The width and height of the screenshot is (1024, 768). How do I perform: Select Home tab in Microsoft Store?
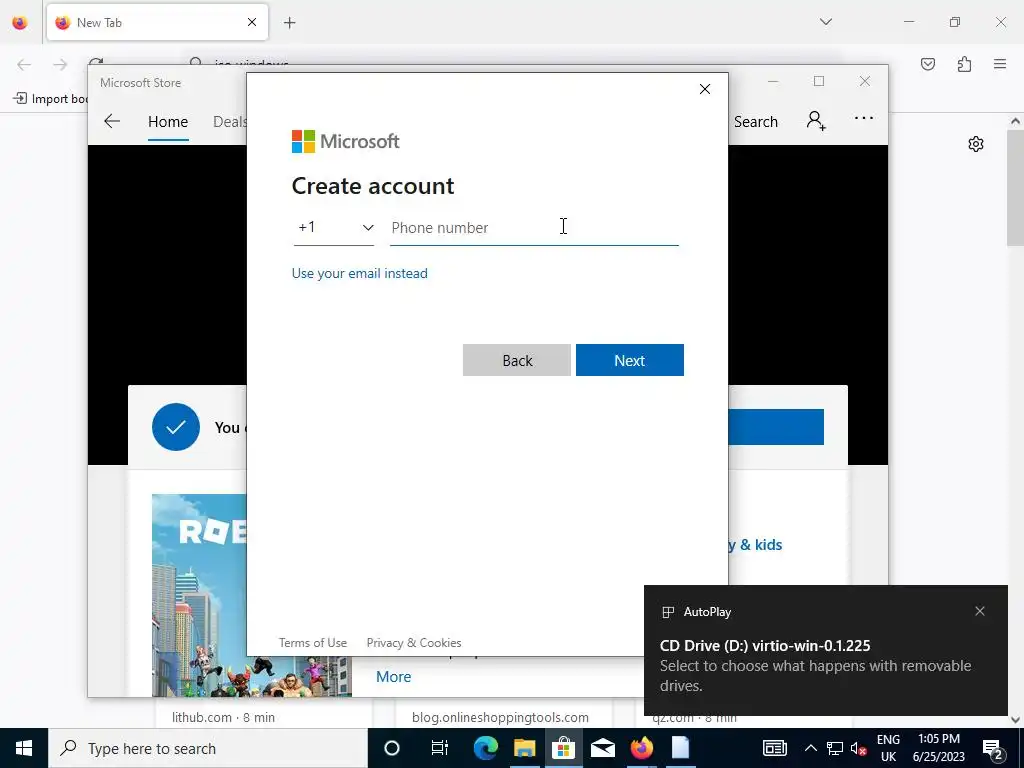coord(168,121)
